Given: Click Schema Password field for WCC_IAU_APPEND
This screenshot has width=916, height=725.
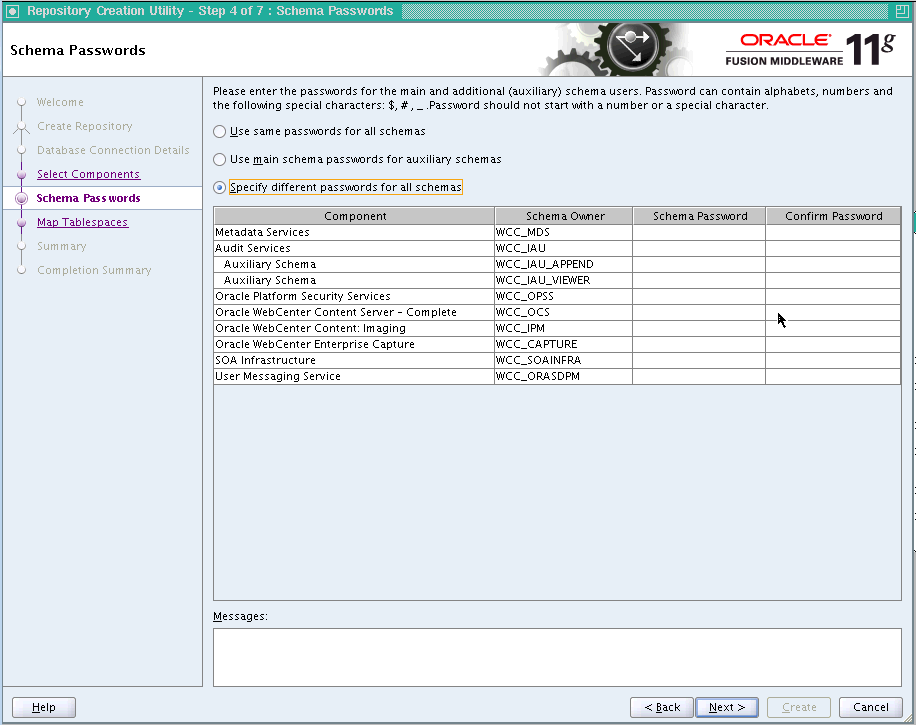Looking at the screenshot, I should coord(699,264).
